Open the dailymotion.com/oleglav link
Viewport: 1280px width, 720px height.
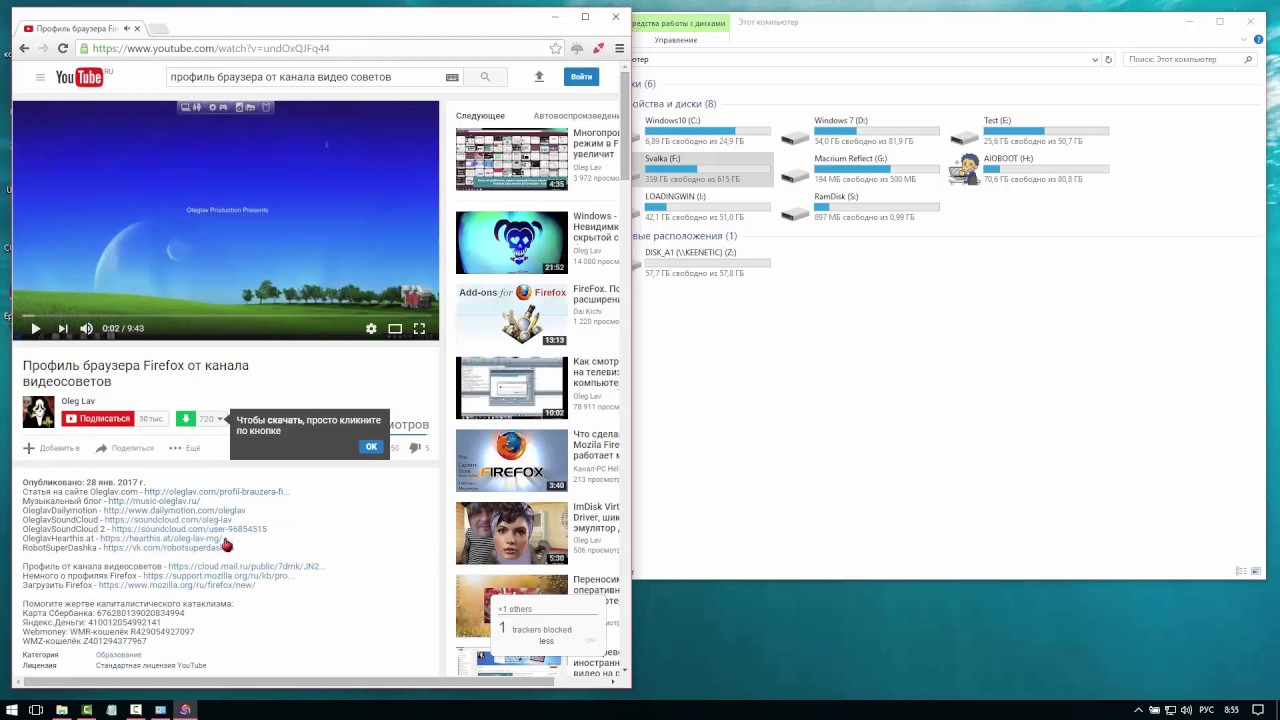coord(174,510)
